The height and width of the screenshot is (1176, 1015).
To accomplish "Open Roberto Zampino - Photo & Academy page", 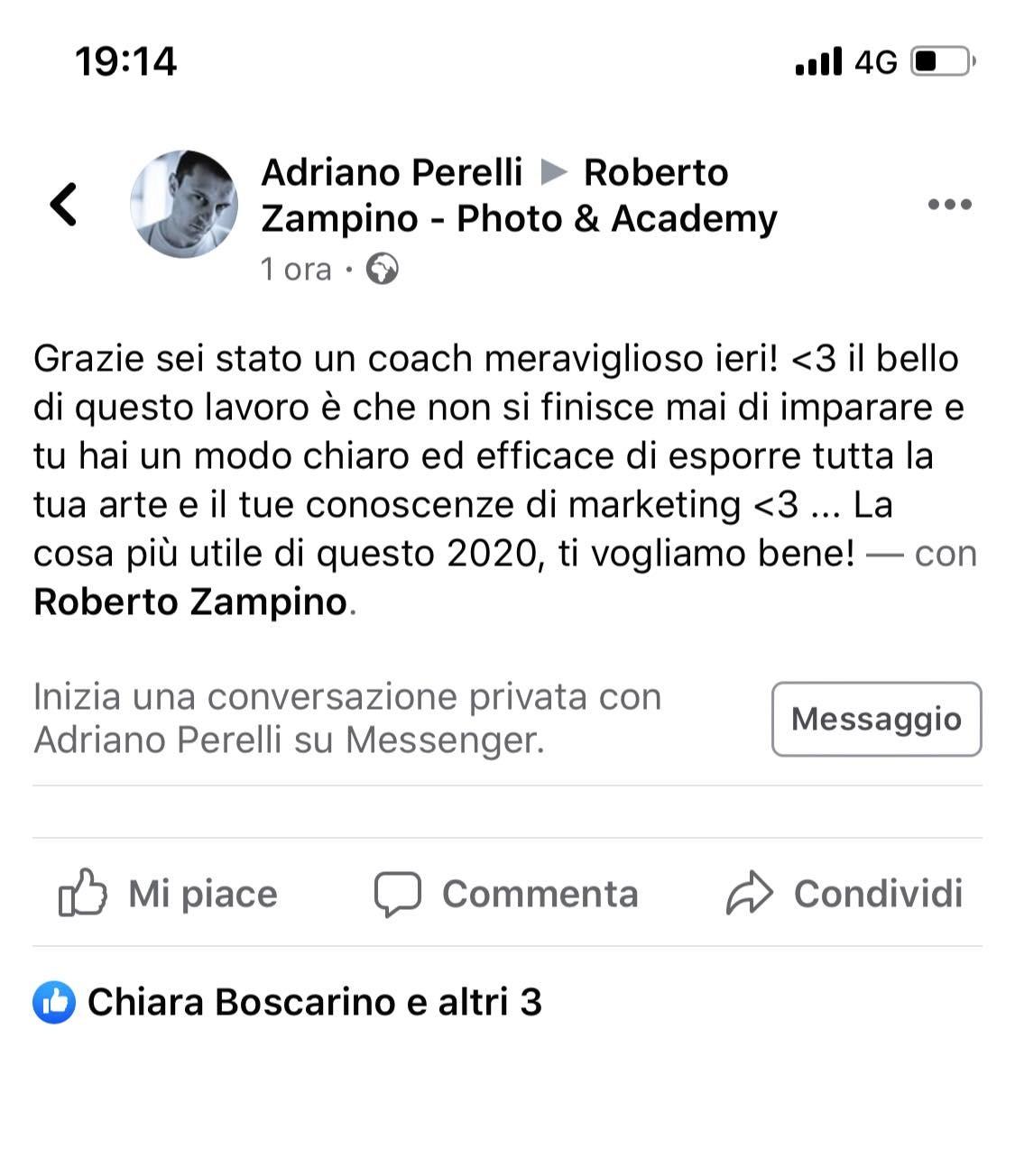I will click(519, 196).
